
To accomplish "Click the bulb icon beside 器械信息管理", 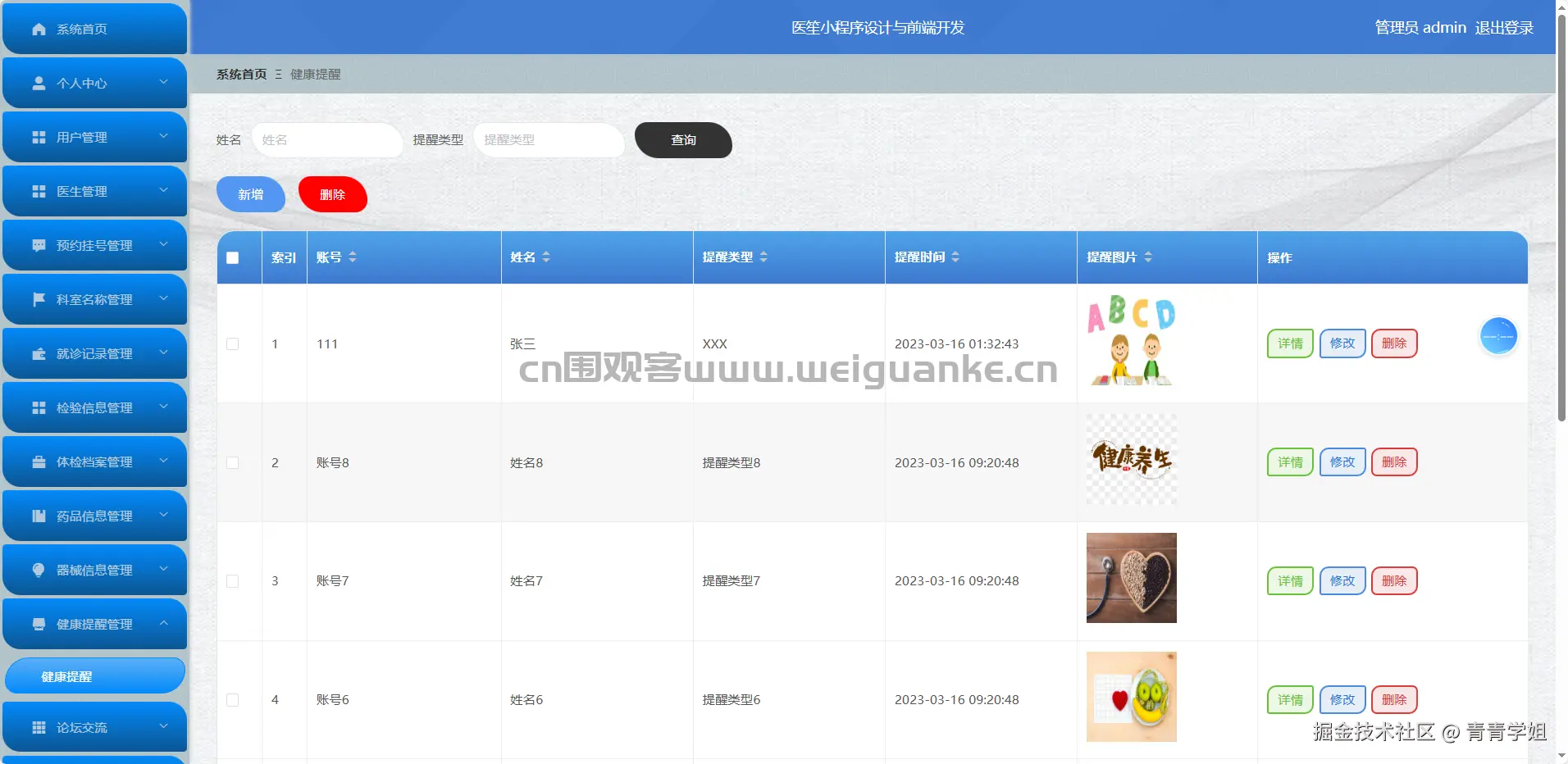I will click(39, 571).
